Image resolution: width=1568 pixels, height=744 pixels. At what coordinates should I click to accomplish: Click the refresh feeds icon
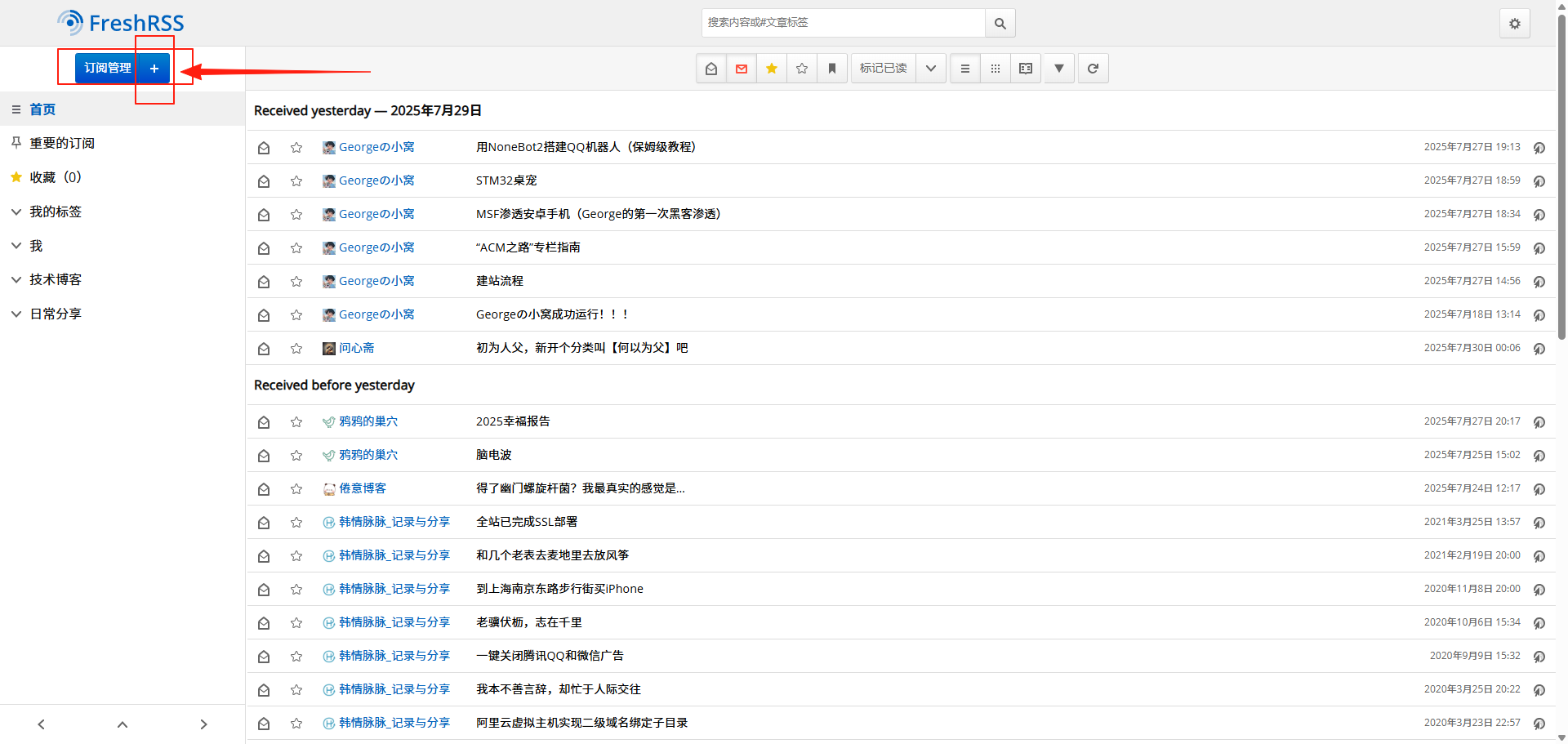pos(1093,69)
